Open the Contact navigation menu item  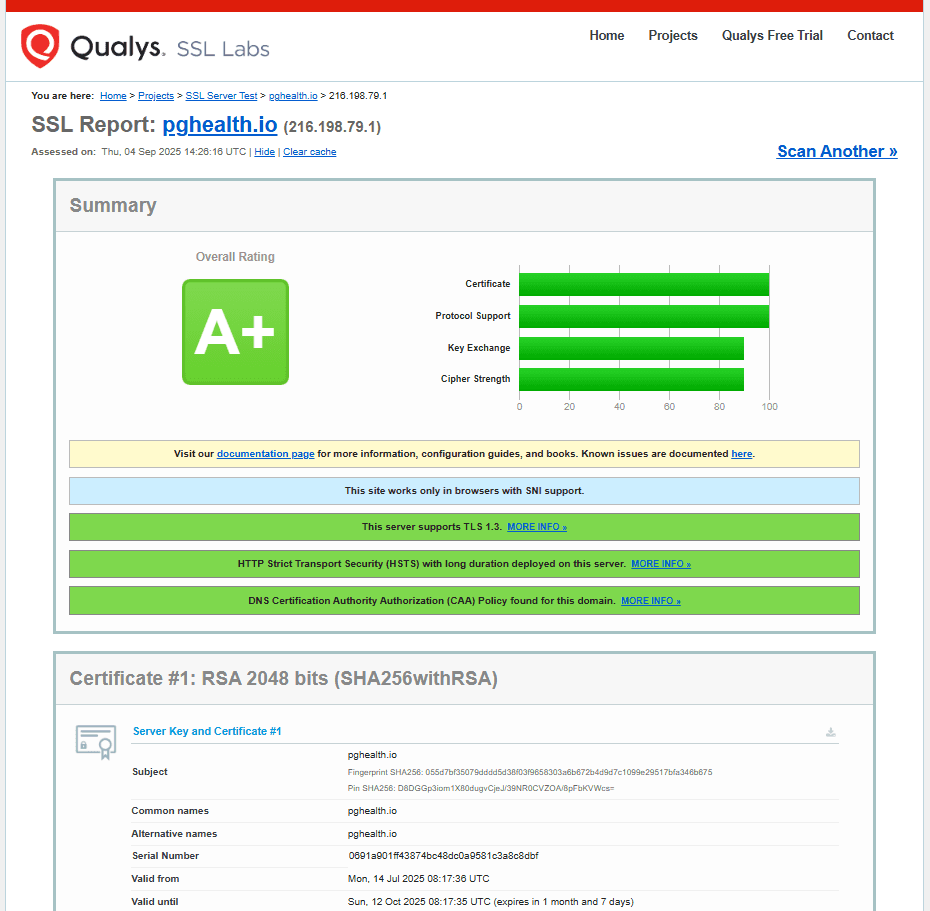pos(870,36)
